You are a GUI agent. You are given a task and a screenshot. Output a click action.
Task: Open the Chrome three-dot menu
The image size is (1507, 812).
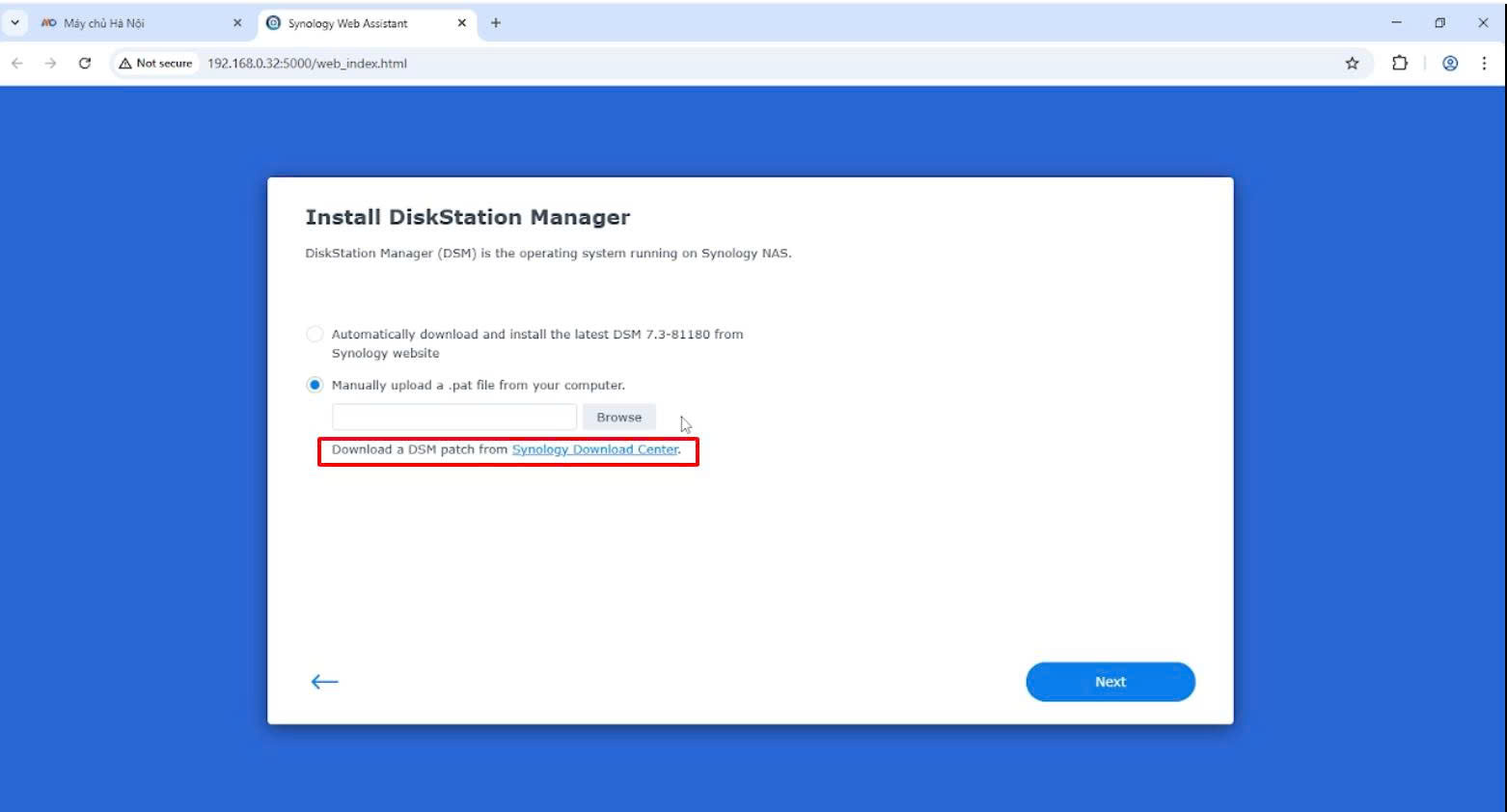click(1484, 64)
